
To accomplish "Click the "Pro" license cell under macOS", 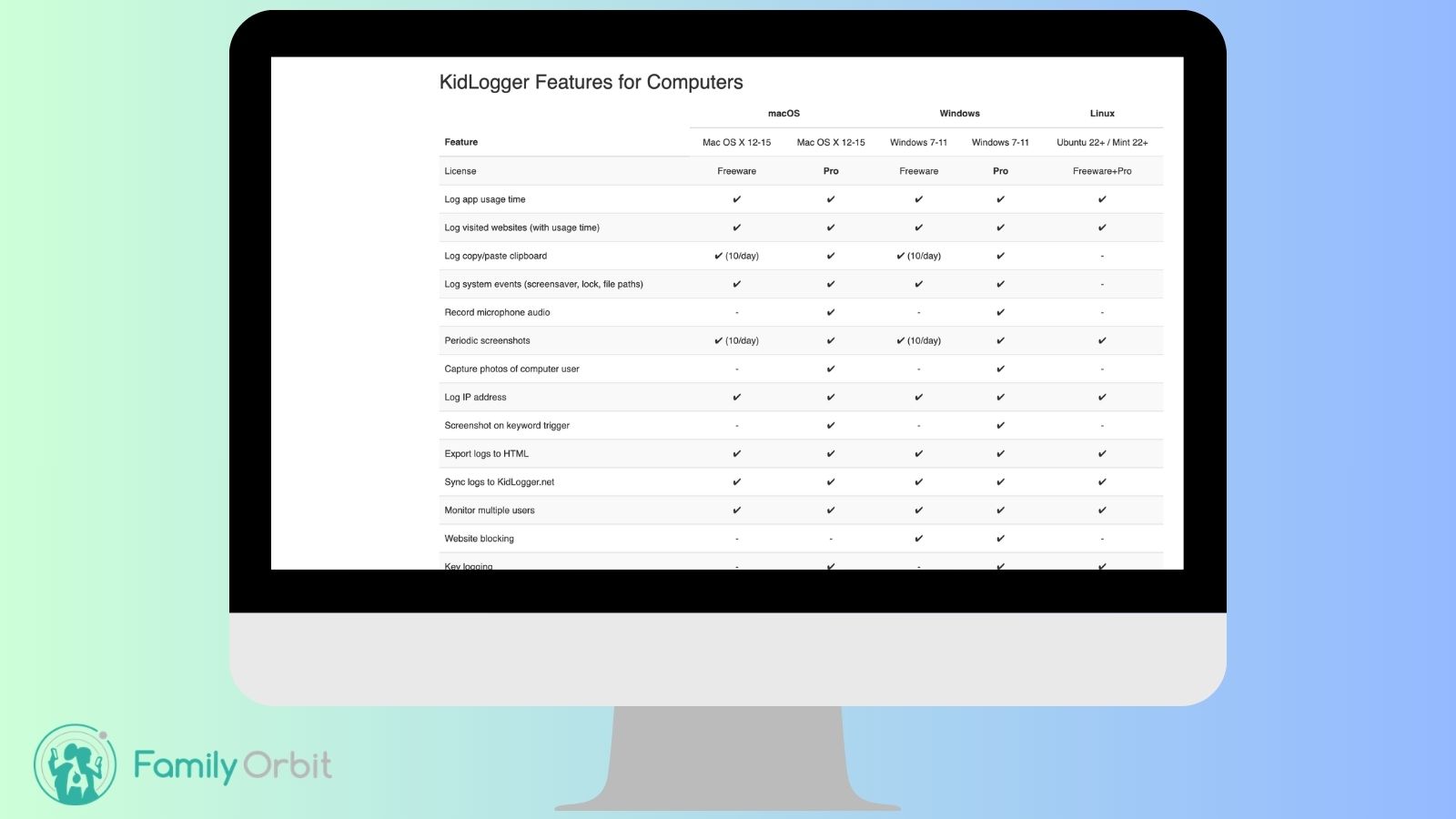I will click(x=831, y=171).
